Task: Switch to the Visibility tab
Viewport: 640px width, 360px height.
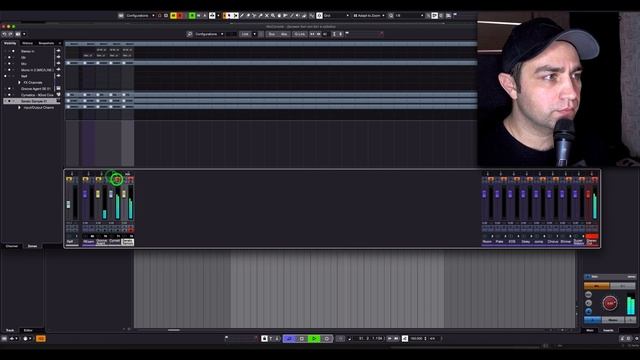Action: 10,43
